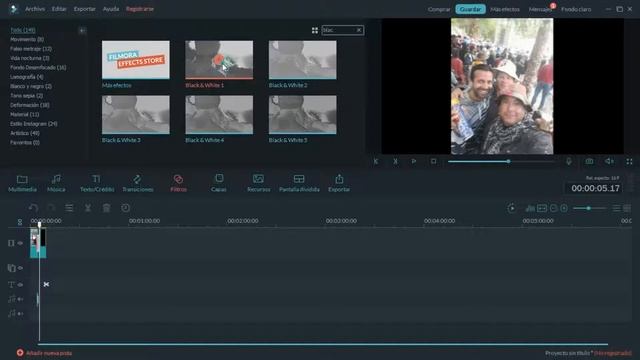Viewport: 640px width, 360px height.
Task: Click the Guardar button
Action: pos(470,9)
